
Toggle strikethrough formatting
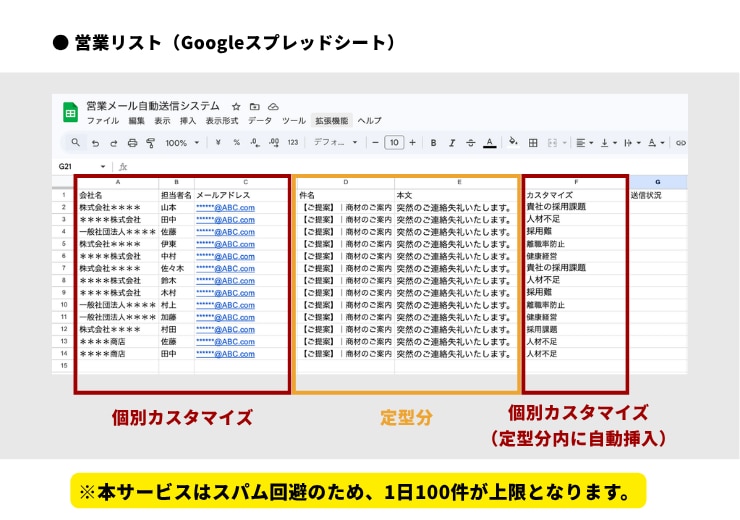pos(471,143)
